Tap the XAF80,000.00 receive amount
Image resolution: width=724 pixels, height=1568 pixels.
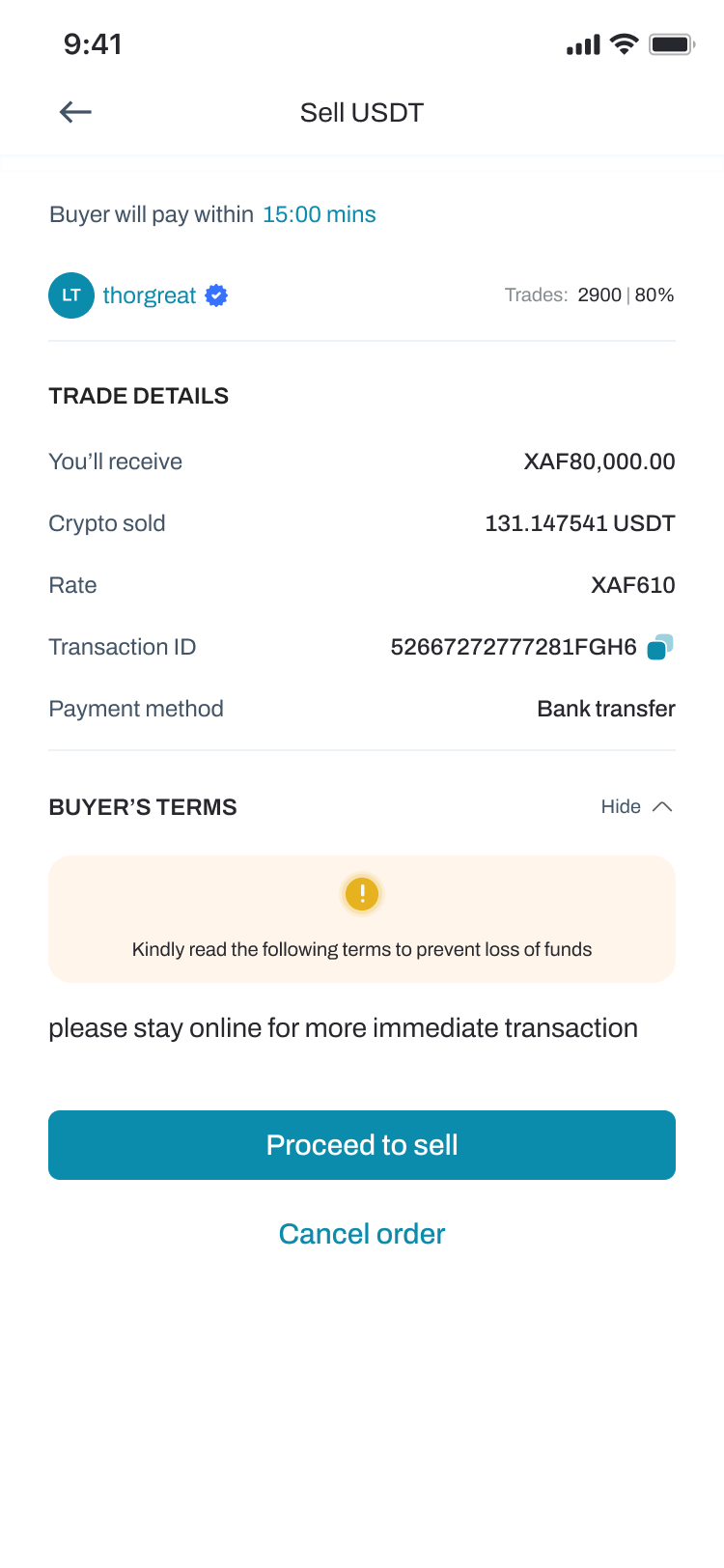(x=599, y=462)
